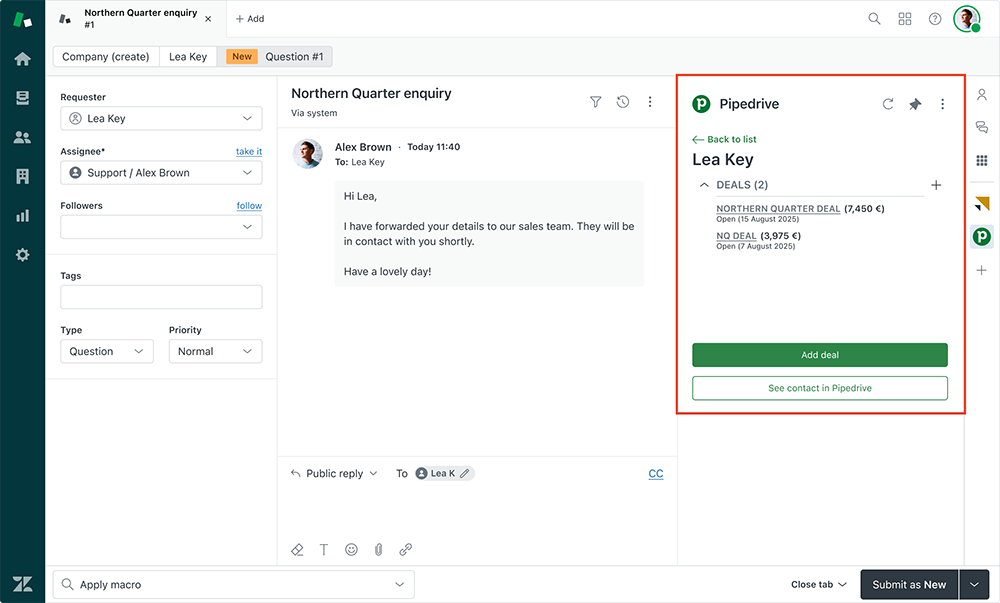Open the Requester Lea Key dropdown
Image resolution: width=1000 pixels, height=603 pixels.
coord(161,119)
